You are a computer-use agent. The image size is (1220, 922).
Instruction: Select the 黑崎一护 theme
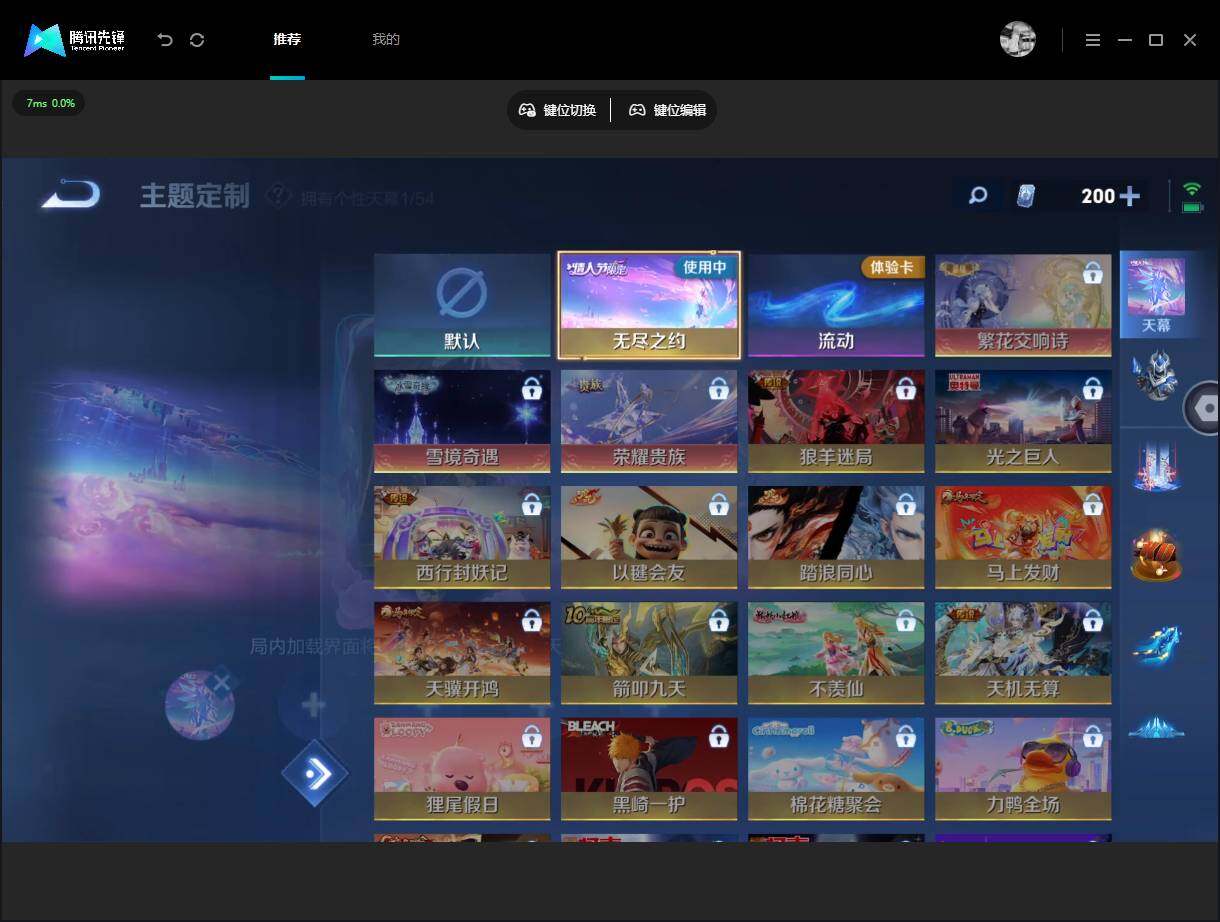[x=649, y=769]
